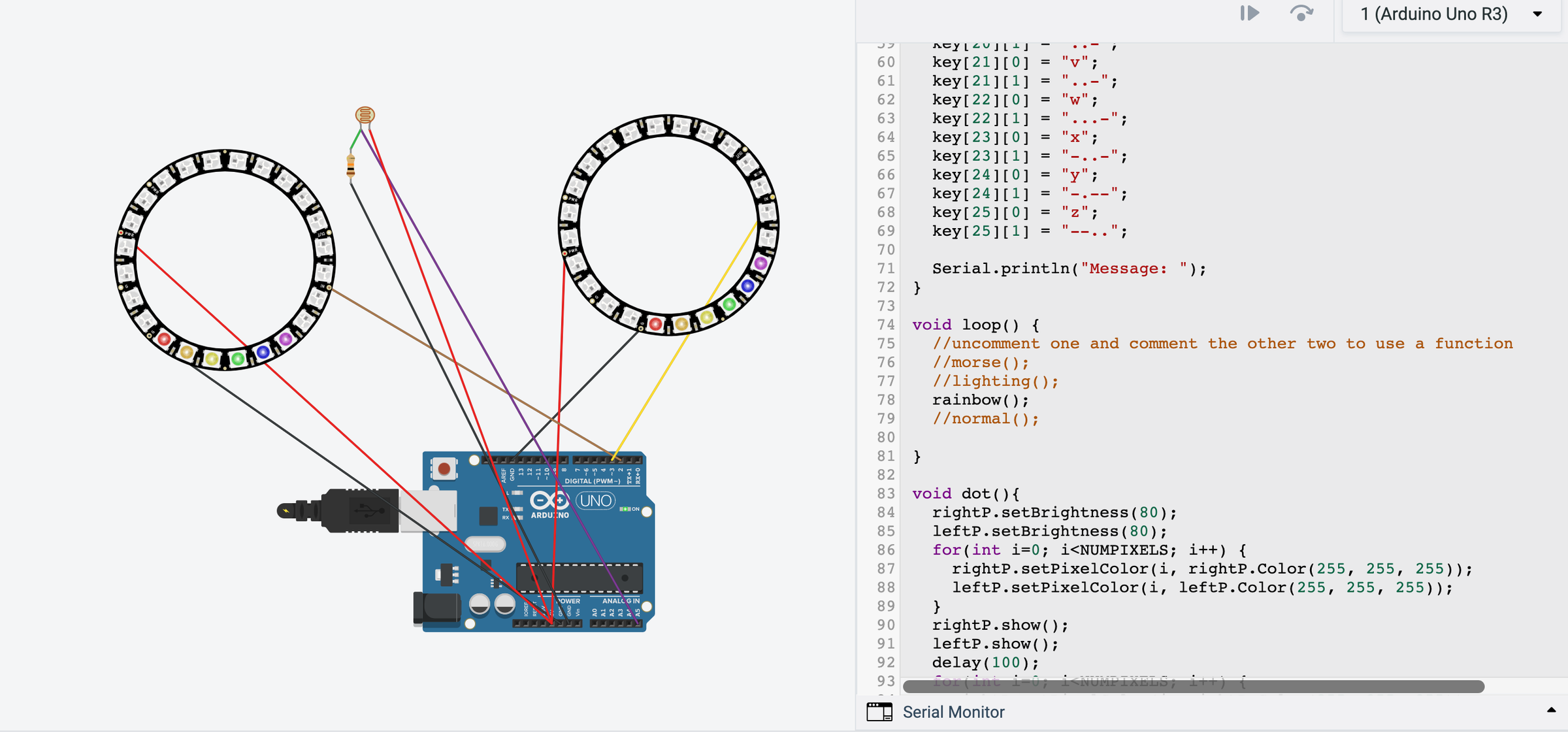
Task: Expand Serial Monitor with the up arrow
Action: (1550, 710)
